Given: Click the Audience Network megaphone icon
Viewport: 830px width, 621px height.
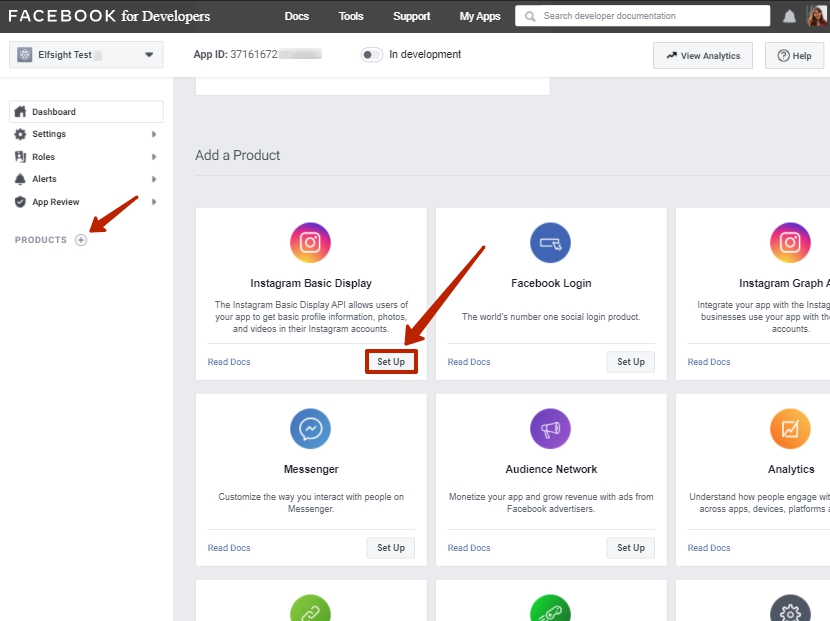Looking at the screenshot, I should [550, 429].
